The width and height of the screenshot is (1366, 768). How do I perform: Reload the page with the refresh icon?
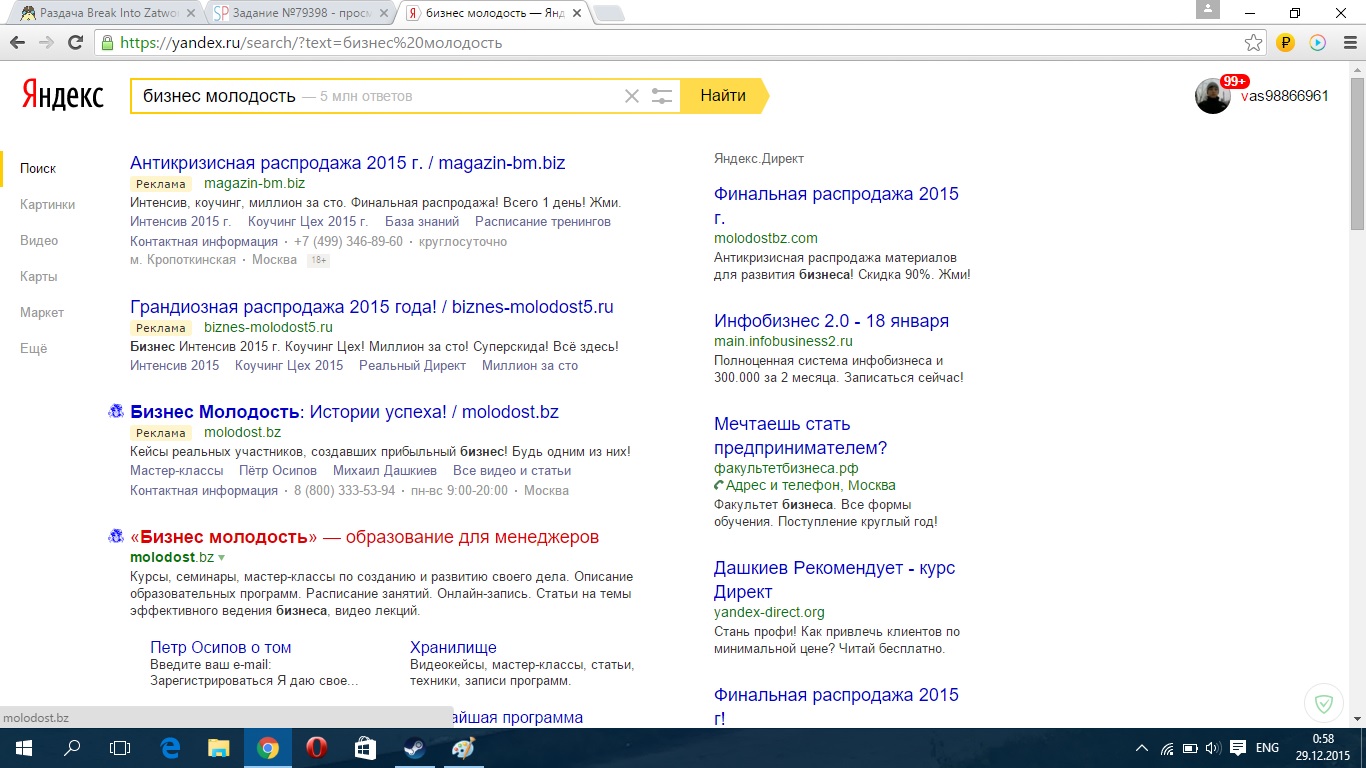pos(75,43)
